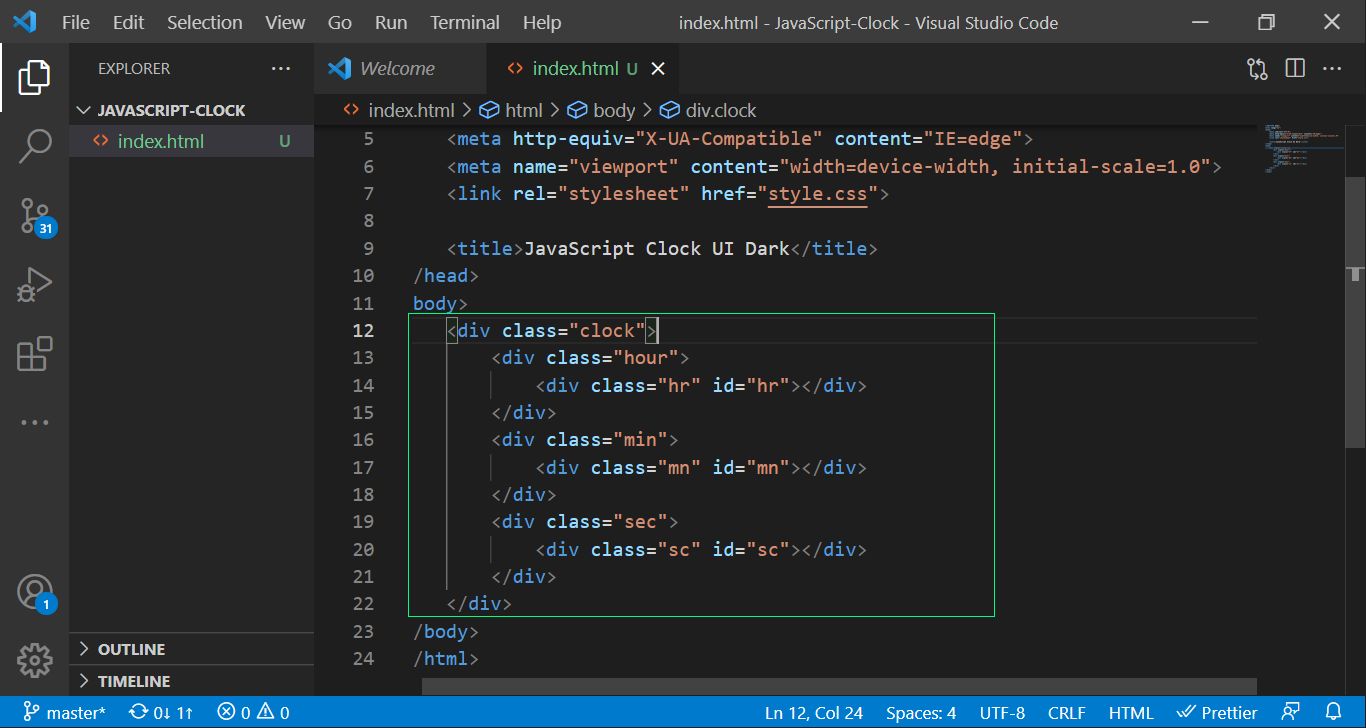The width and height of the screenshot is (1366, 728).
Task: Click the Prettier status bar item
Action: click(x=1217, y=713)
